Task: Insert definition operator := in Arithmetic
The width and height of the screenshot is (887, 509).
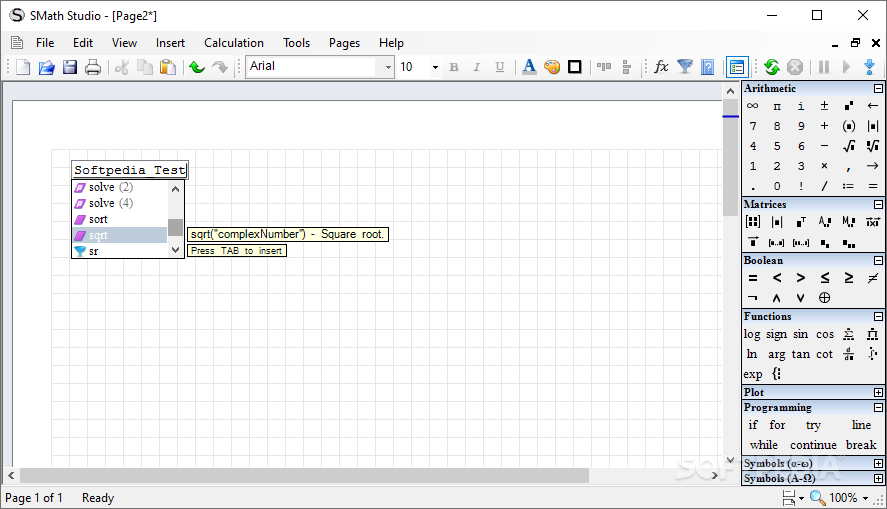Action: 848,186
